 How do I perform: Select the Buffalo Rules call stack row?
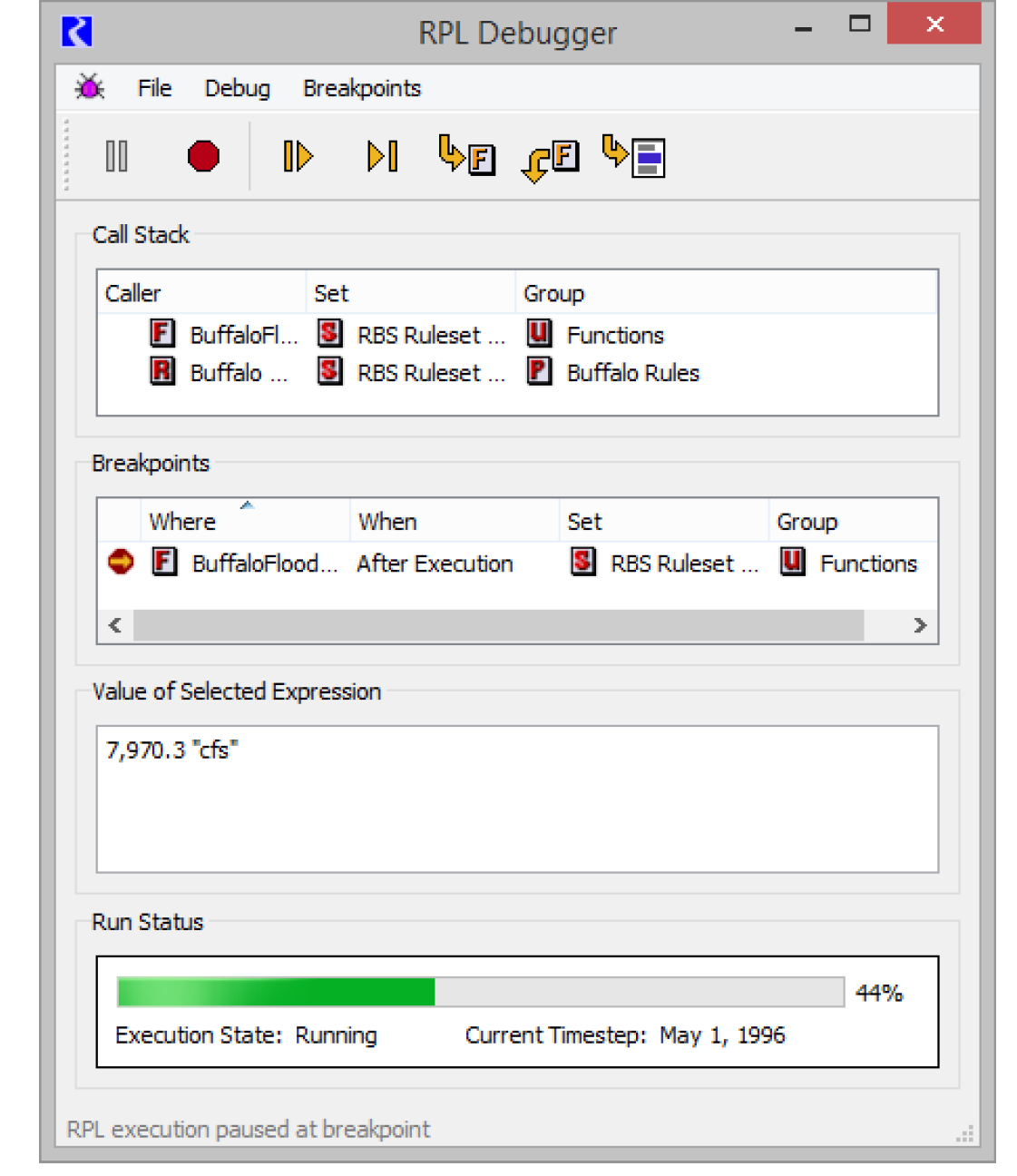point(632,373)
